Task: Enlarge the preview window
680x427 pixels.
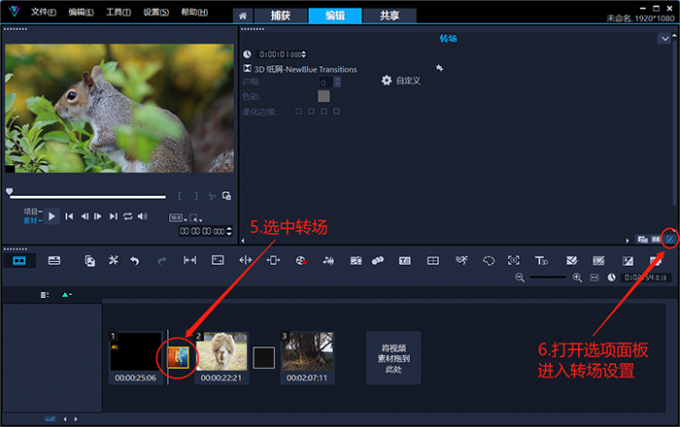Action: [x=226, y=196]
